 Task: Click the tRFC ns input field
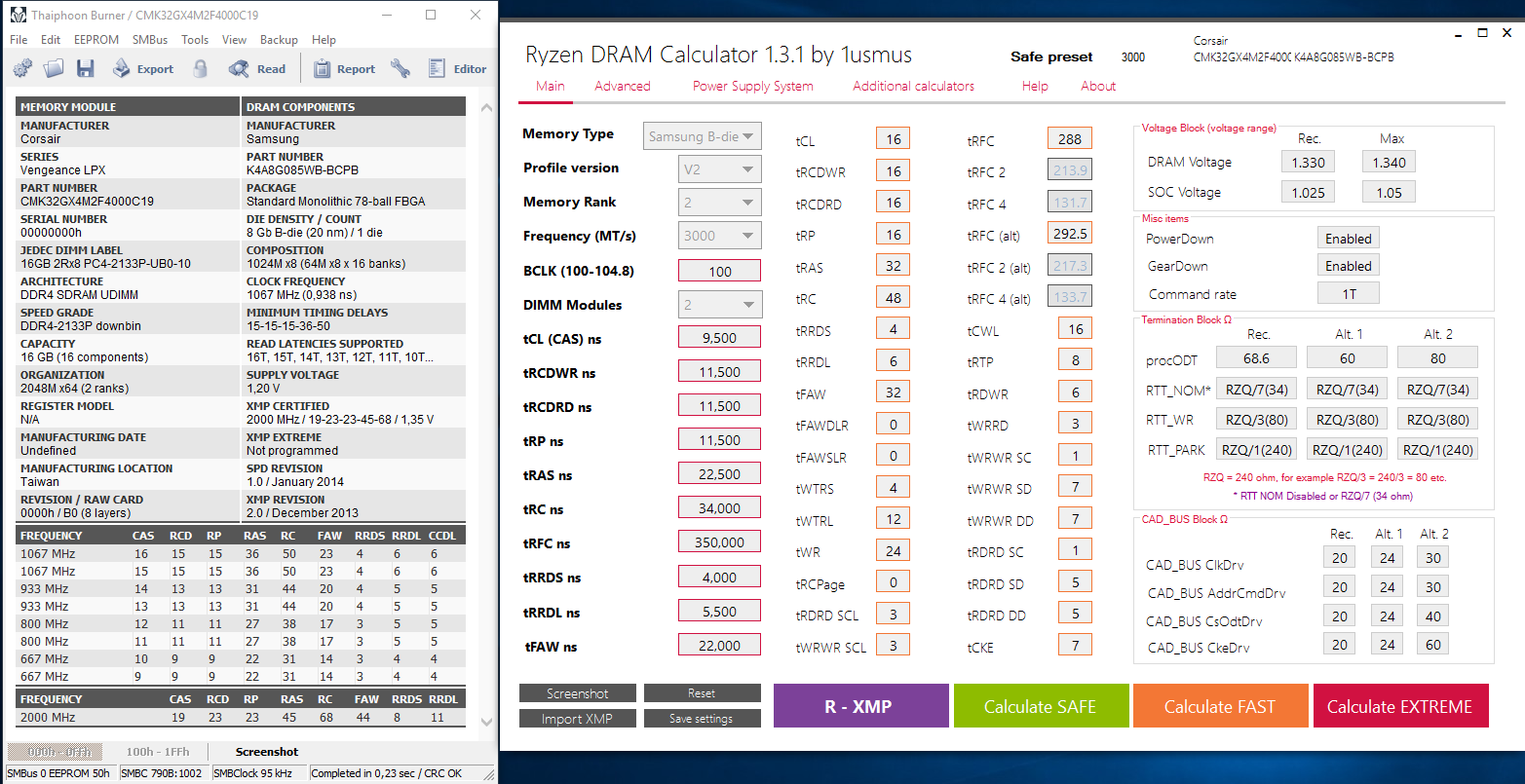pos(720,542)
